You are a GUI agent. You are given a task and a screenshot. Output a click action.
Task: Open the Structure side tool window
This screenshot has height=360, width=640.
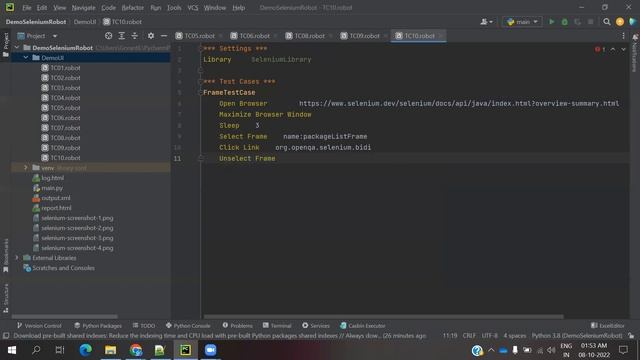pyautogui.click(x=5, y=298)
